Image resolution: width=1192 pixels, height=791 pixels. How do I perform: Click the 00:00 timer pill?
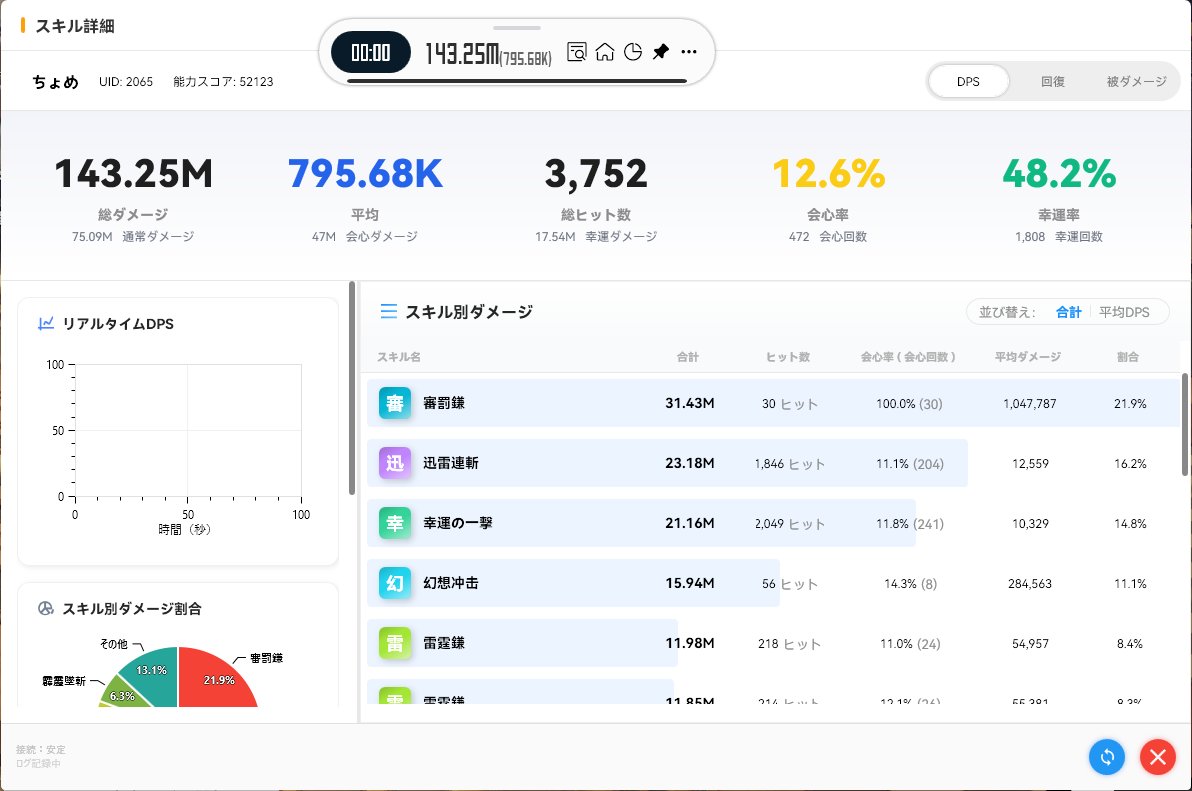371,52
